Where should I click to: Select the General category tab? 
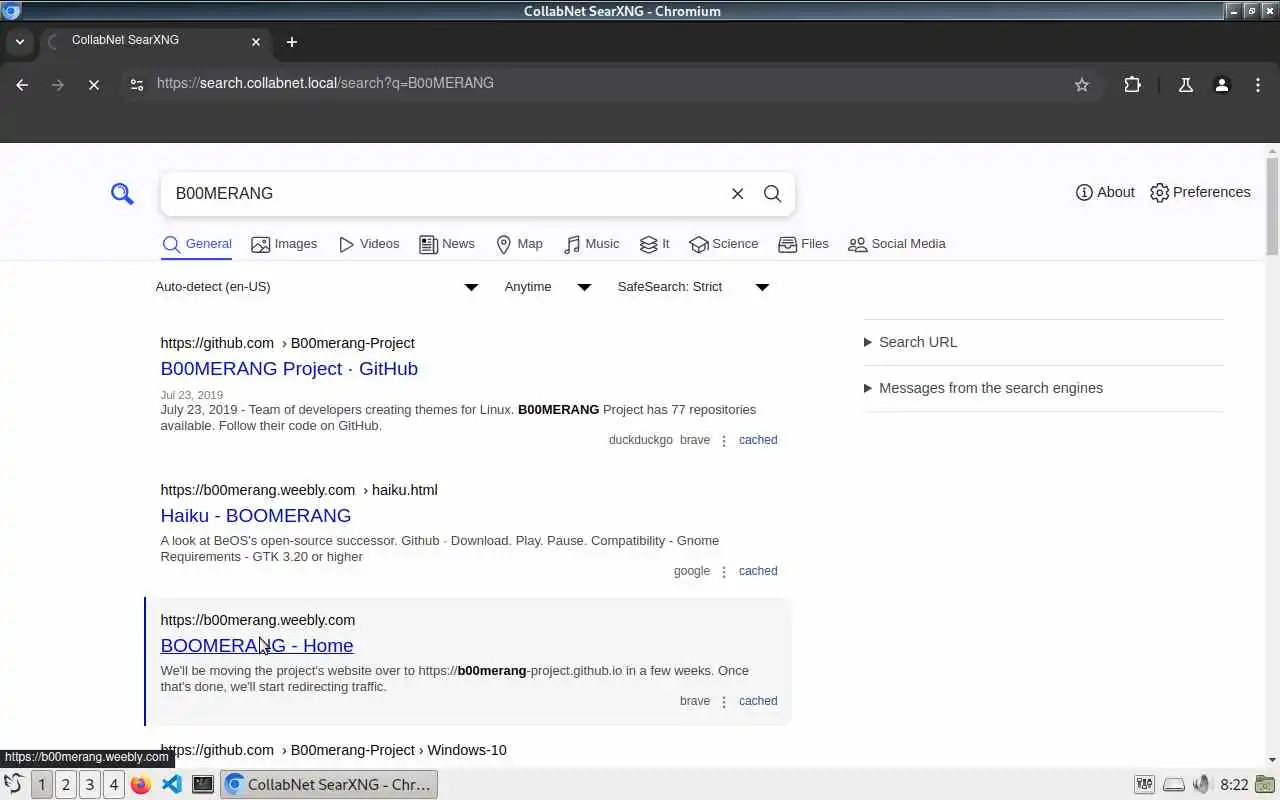[197, 244]
